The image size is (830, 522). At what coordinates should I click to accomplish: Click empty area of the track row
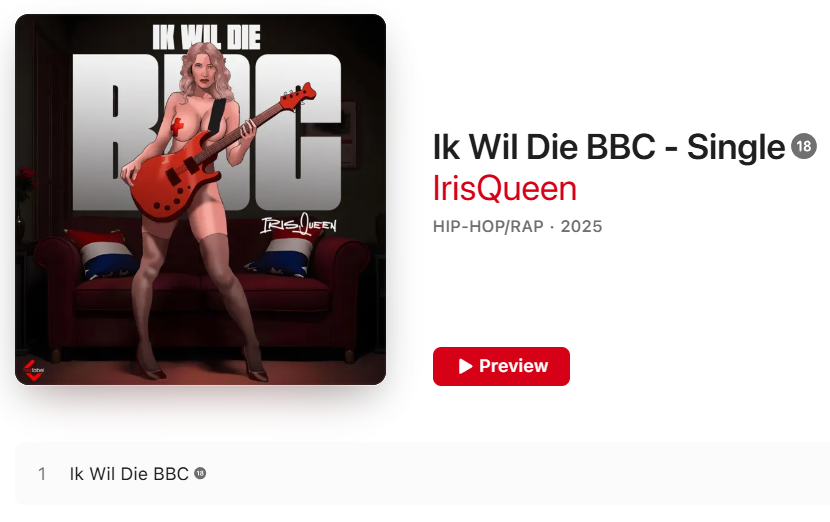point(476,474)
